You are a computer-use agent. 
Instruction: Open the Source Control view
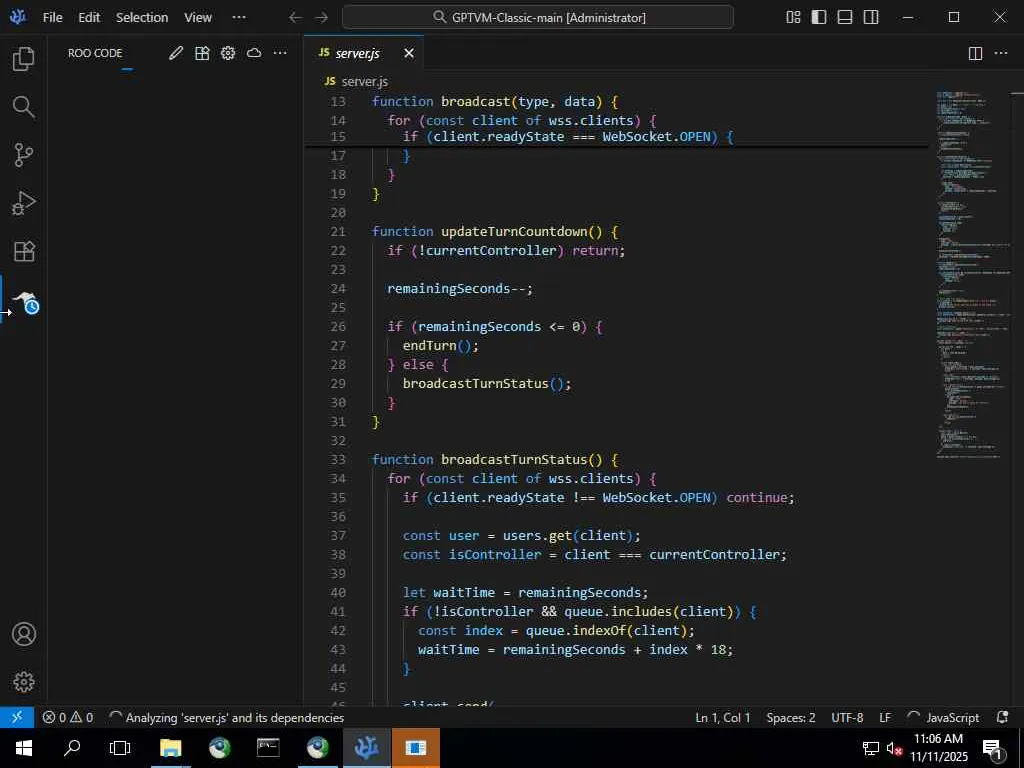point(24,155)
